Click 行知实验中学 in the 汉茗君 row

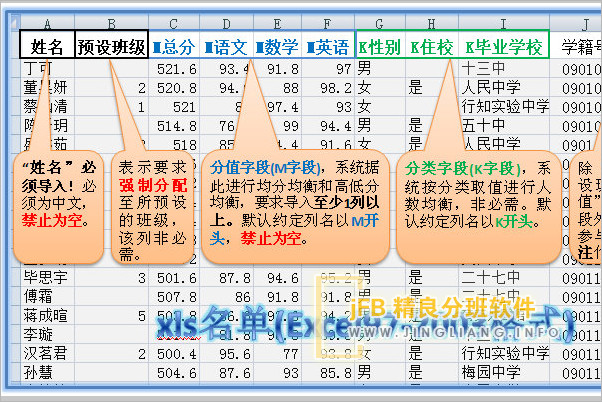pos(504,353)
